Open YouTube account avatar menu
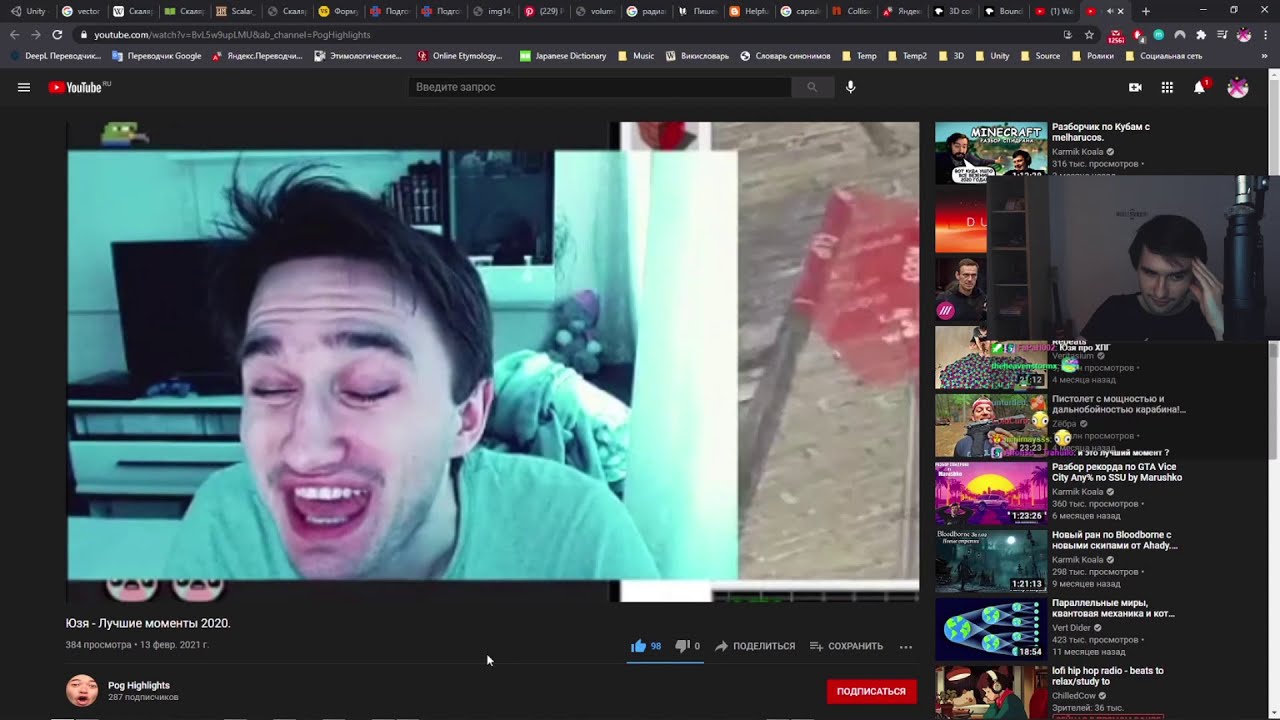Image resolution: width=1280 pixels, height=720 pixels. (1238, 87)
